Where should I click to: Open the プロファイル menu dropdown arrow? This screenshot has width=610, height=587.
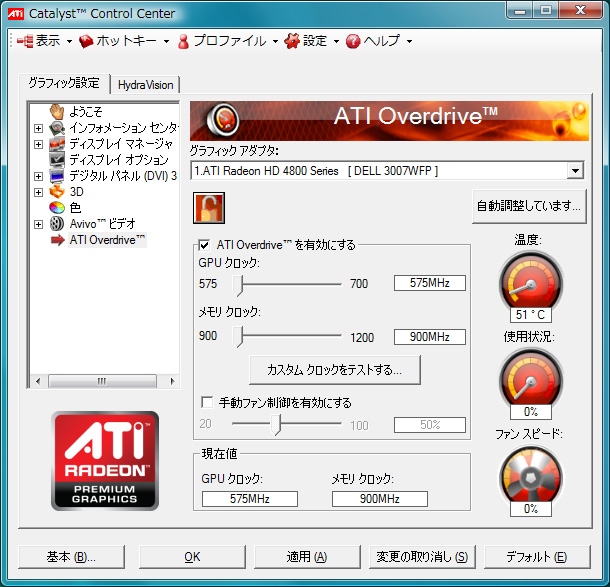click(x=275, y=41)
